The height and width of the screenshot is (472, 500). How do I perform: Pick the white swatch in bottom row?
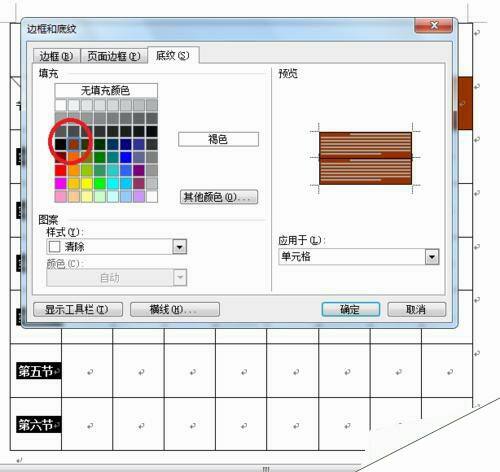152,197
